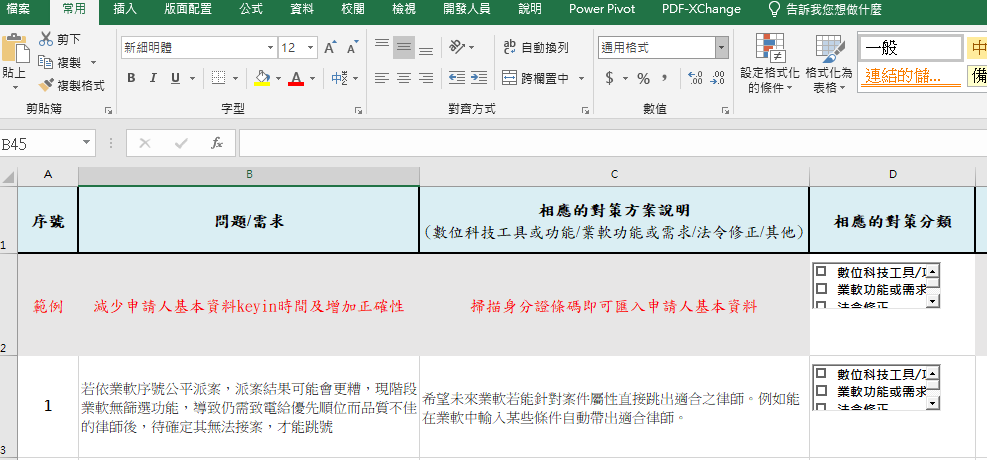Click the Paste (貼上) clipboard icon

[14, 49]
